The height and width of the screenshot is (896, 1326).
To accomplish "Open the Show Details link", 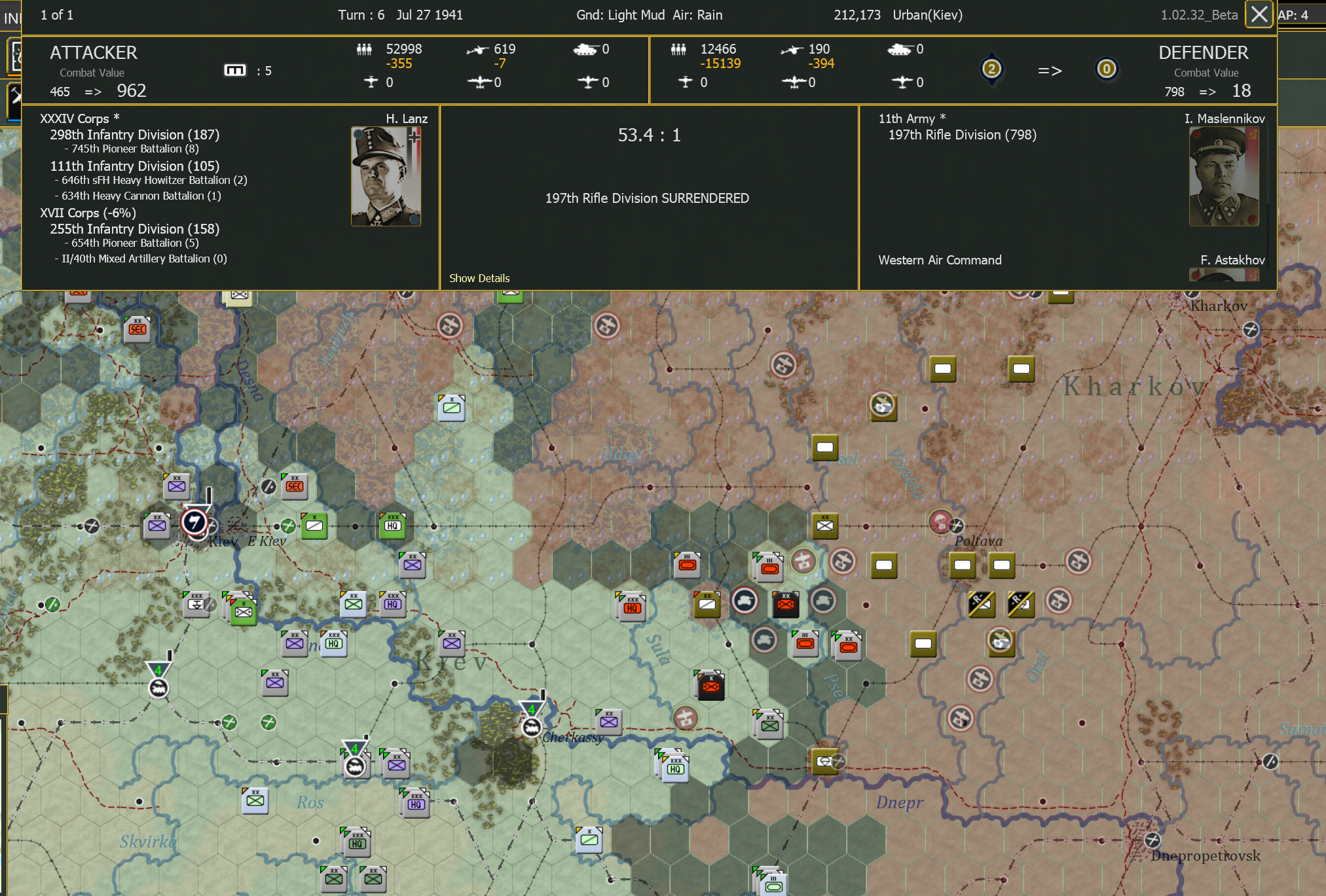I will click(479, 278).
